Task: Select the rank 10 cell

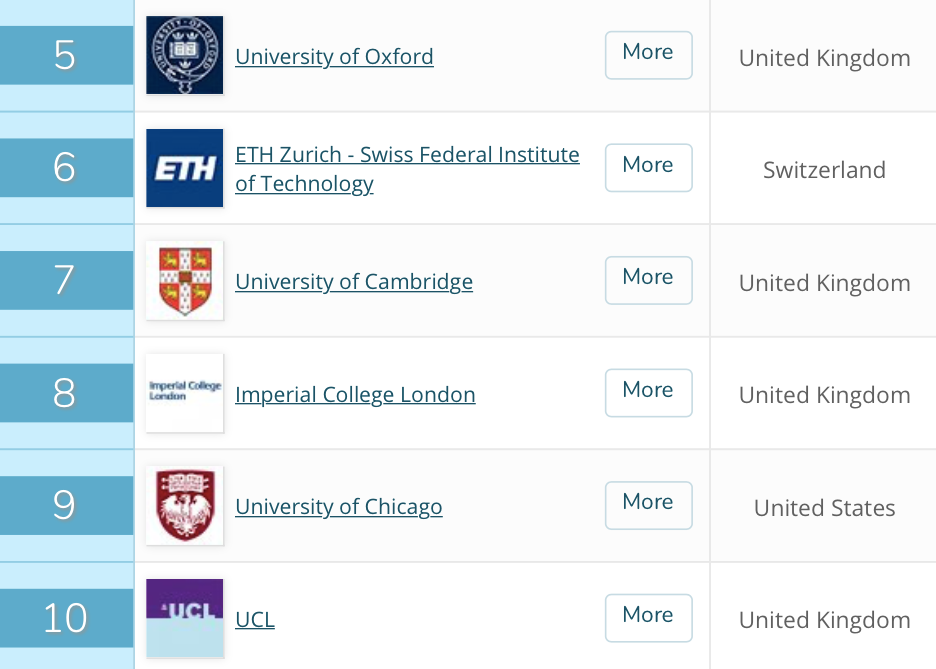Action: (65, 618)
